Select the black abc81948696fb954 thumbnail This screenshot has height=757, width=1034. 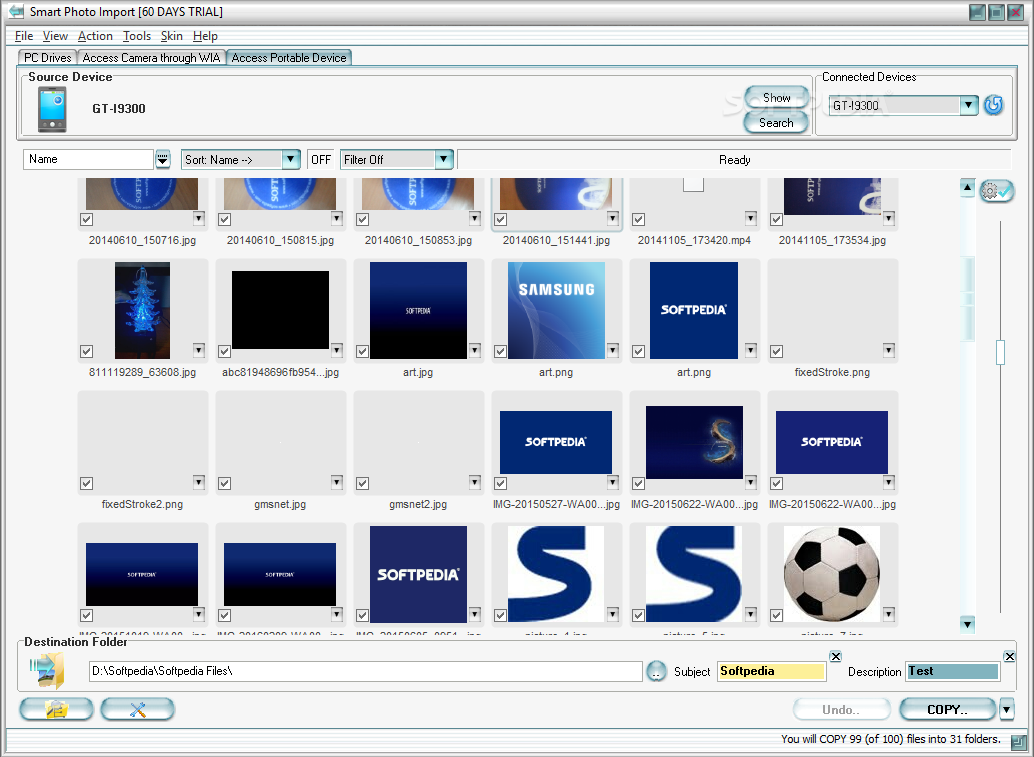[280, 310]
